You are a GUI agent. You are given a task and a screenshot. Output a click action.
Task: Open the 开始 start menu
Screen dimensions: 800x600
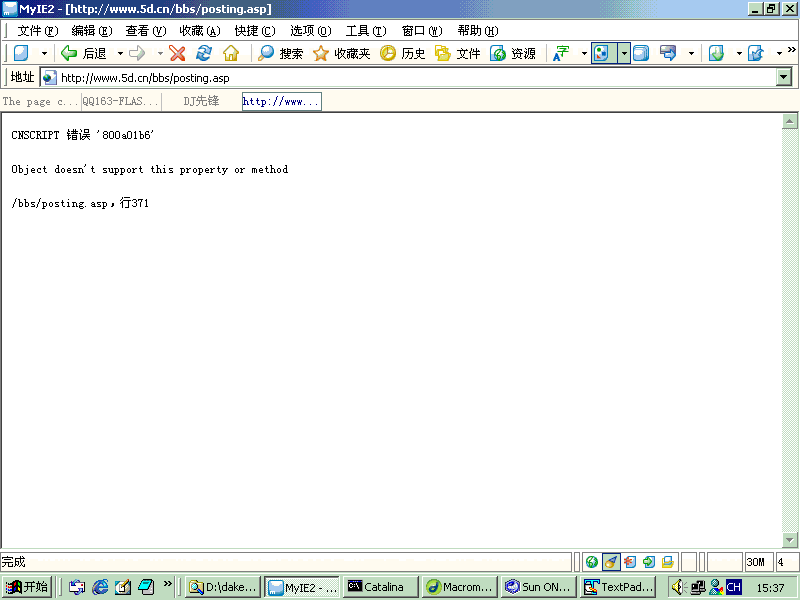coord(27,587)
